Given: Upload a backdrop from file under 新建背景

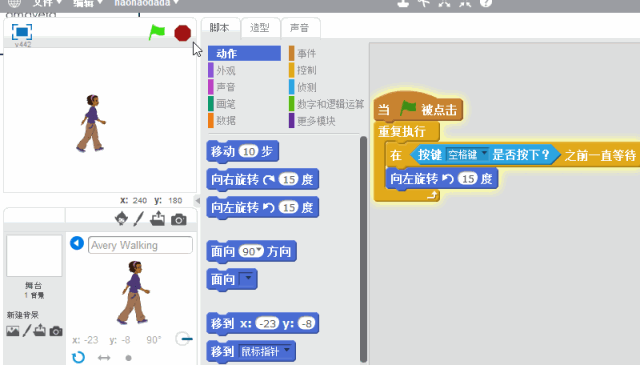Looking at the screenshot, I should click(x=40, y=330).
